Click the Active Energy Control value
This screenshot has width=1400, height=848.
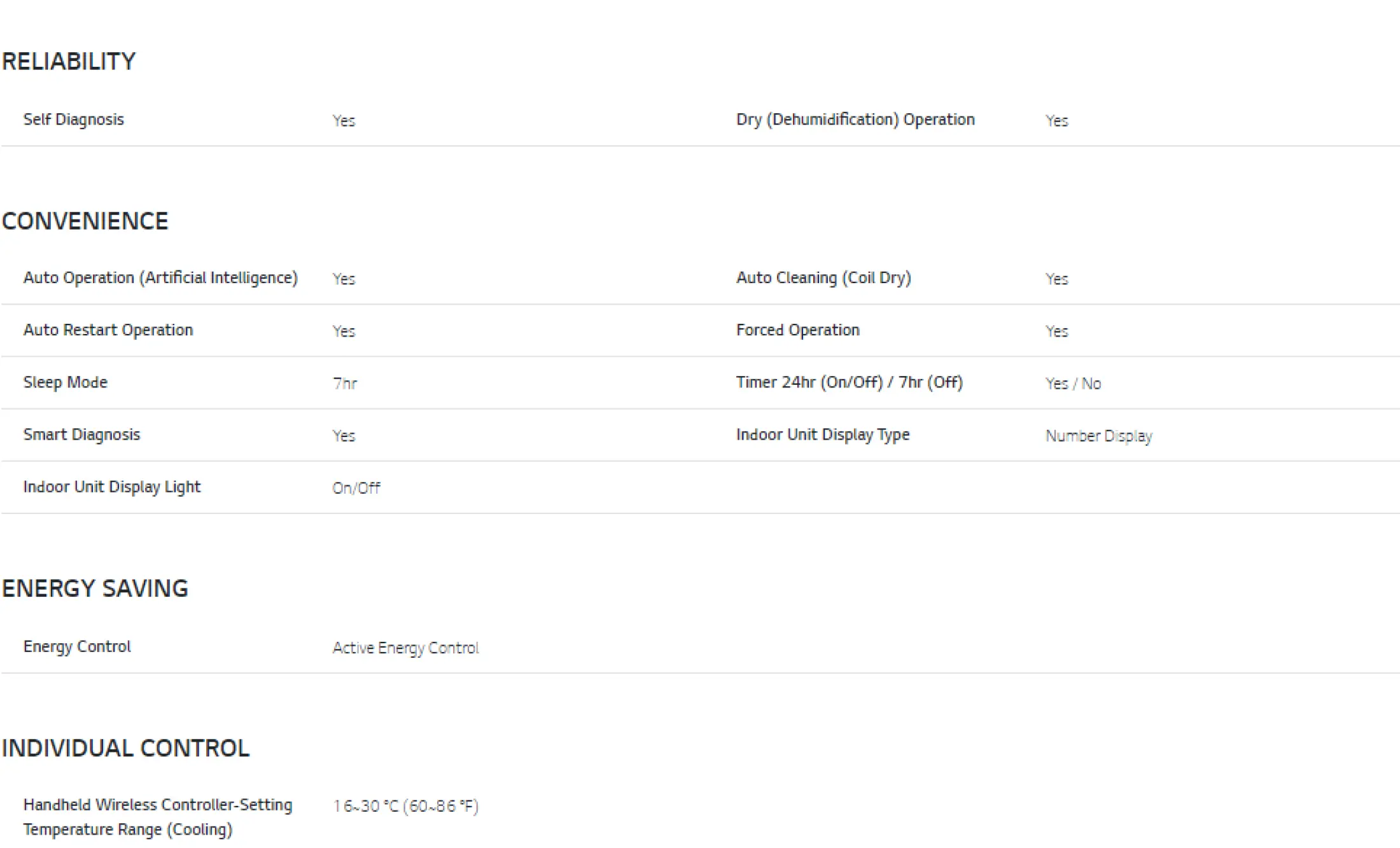point(405,648)
